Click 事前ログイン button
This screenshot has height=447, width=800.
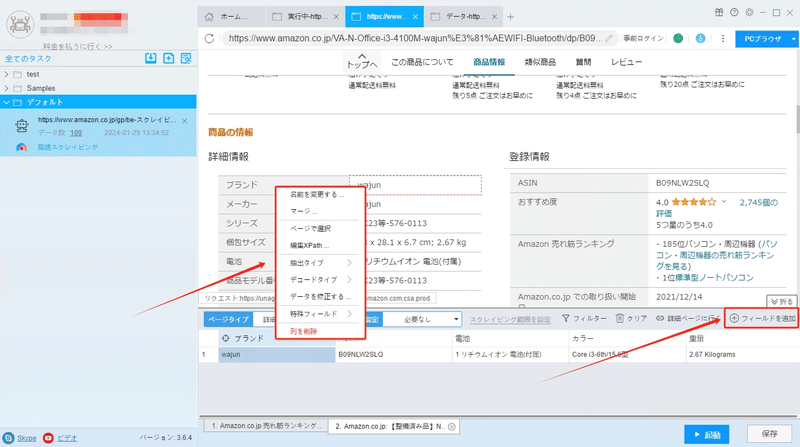pyautogui.click(x=643, y=38)
